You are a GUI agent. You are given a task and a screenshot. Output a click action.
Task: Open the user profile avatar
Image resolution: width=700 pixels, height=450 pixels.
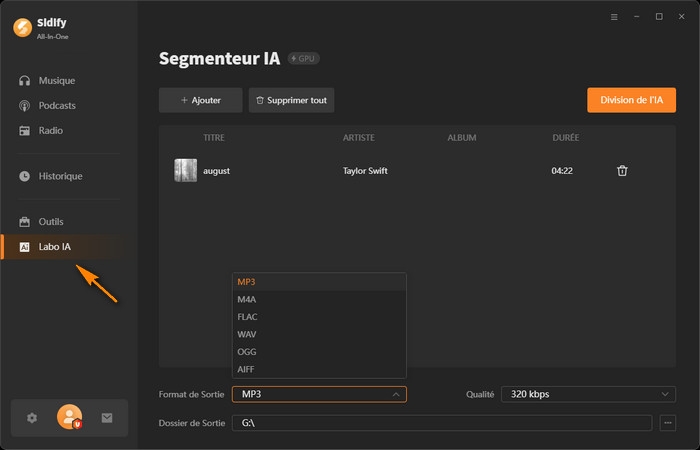click(69, 417)
